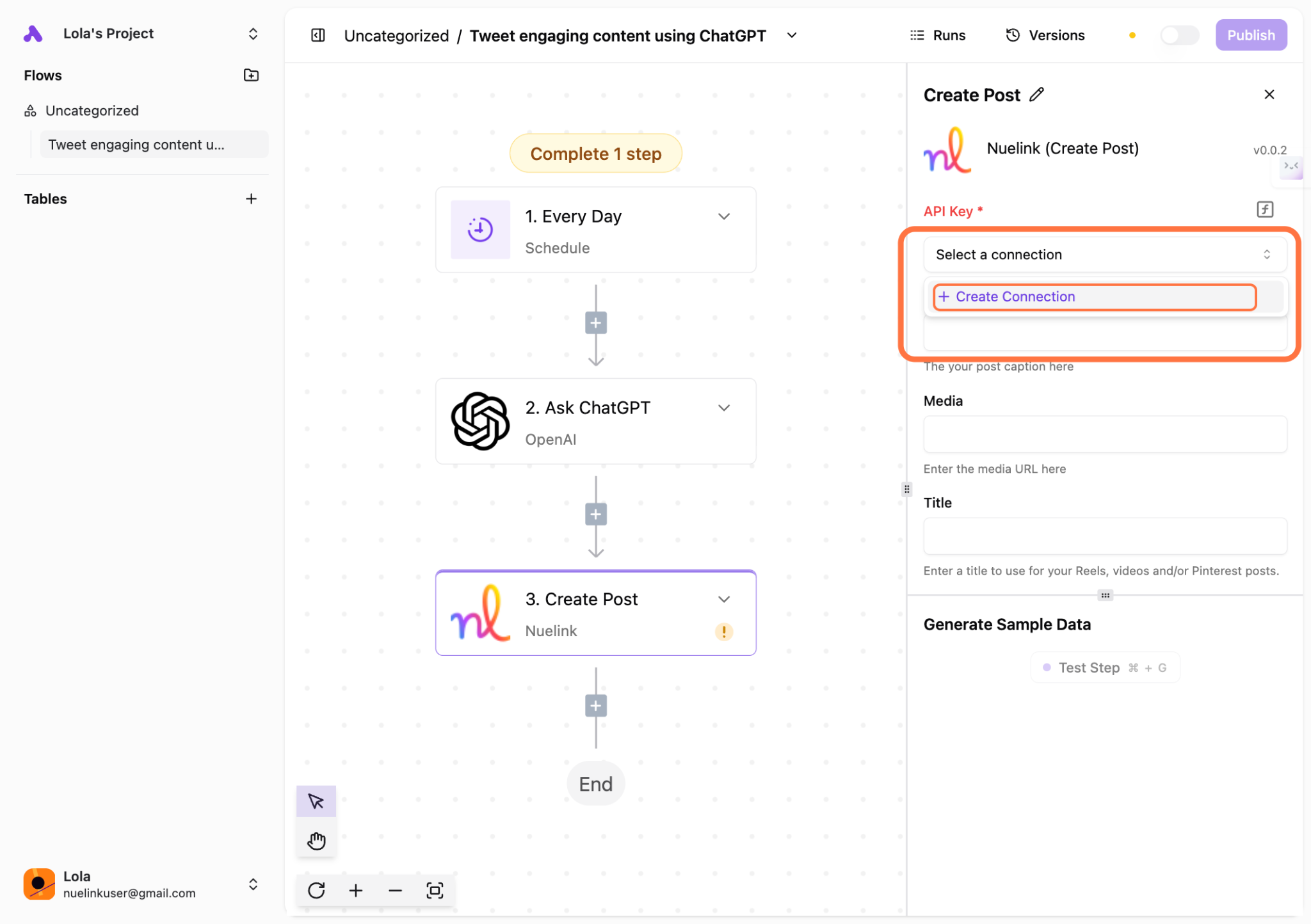Click the fit-to-view canvas icon
The width and height of the screenshot is (1311, 924).
tap(435, 890)
